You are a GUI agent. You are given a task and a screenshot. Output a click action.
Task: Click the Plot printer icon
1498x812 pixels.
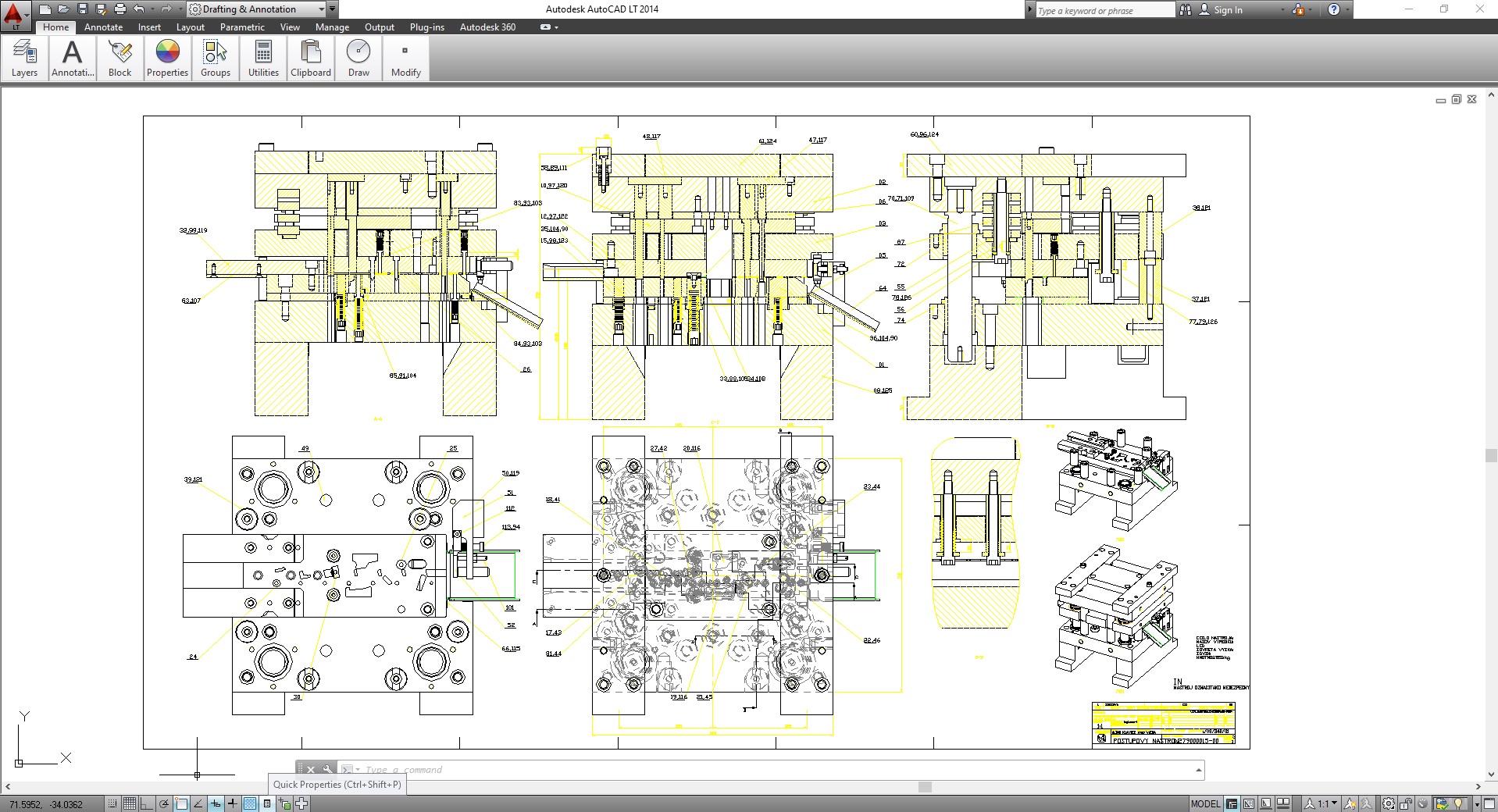tap(119, 9)
